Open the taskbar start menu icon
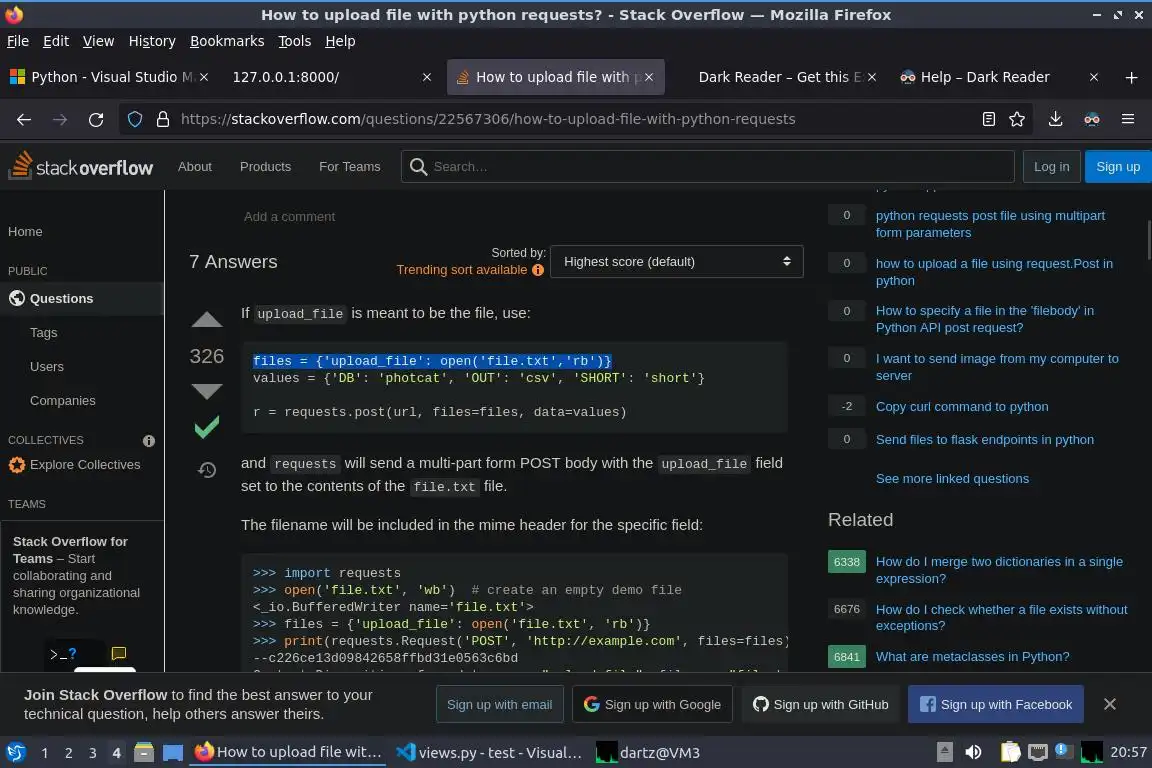The height and width of the screenshot is (768, 1152). (15, 752)
